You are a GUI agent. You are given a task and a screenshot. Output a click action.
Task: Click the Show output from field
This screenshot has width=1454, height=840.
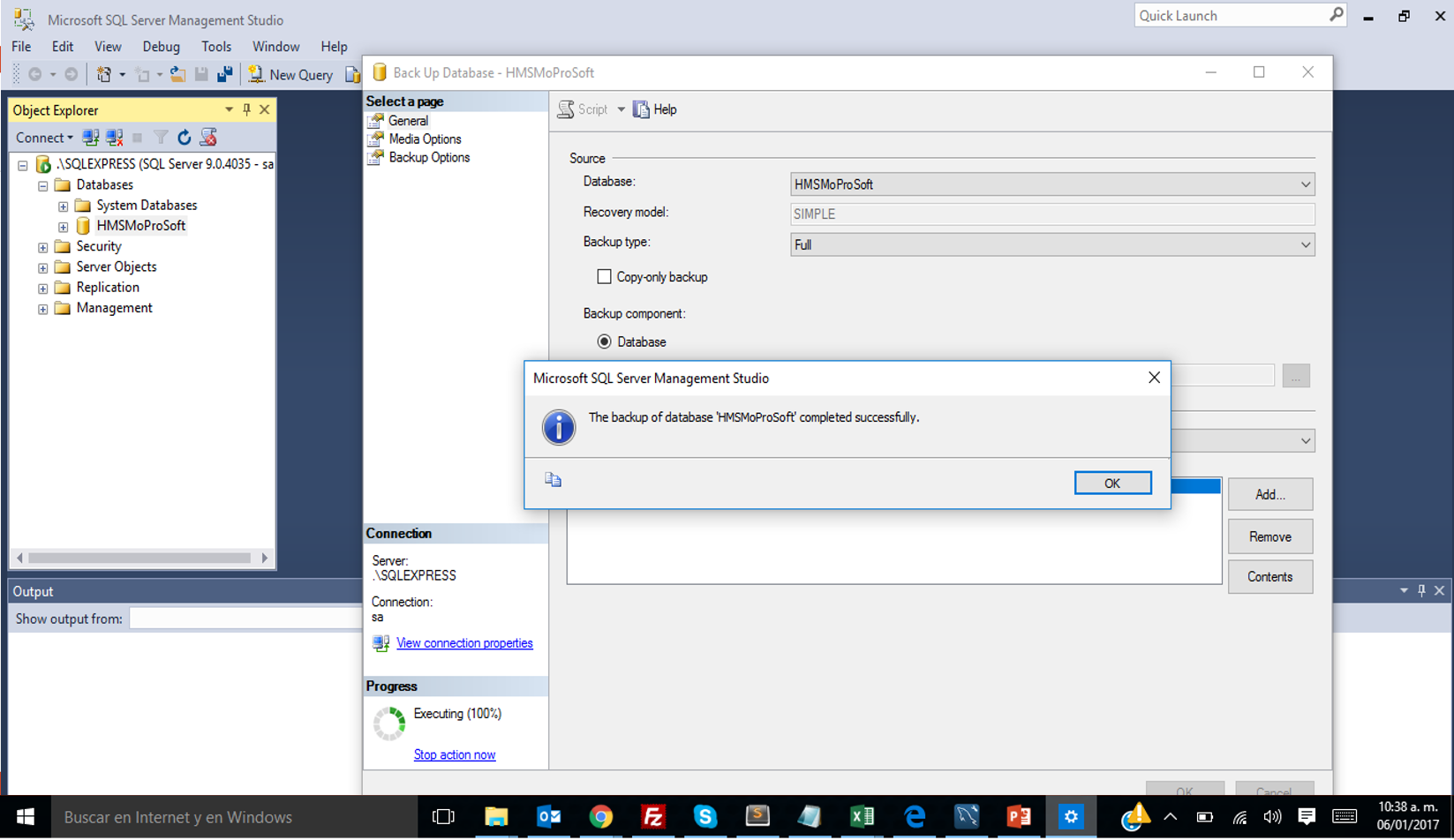click(x=245, y=619)
